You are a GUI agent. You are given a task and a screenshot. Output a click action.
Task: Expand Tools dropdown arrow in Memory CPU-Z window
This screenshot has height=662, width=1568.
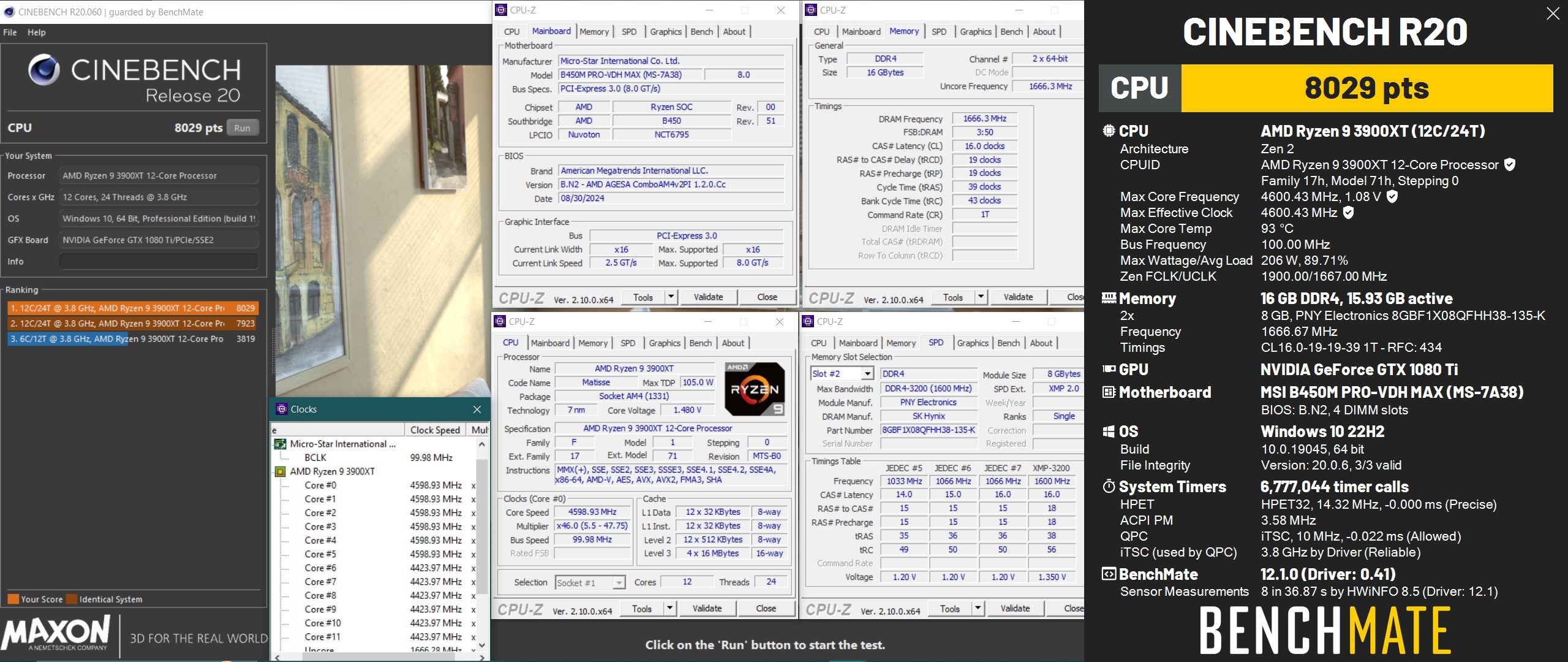click(x=981, y=297)
